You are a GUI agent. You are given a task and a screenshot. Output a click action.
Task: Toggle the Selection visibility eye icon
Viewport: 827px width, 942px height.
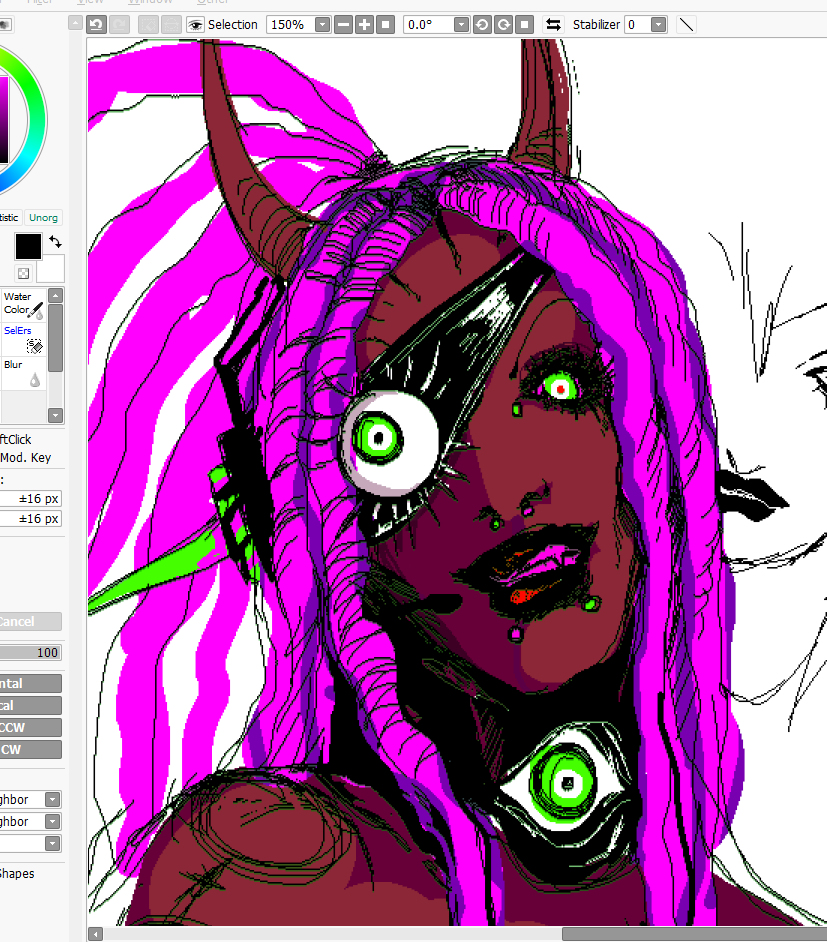195,24
